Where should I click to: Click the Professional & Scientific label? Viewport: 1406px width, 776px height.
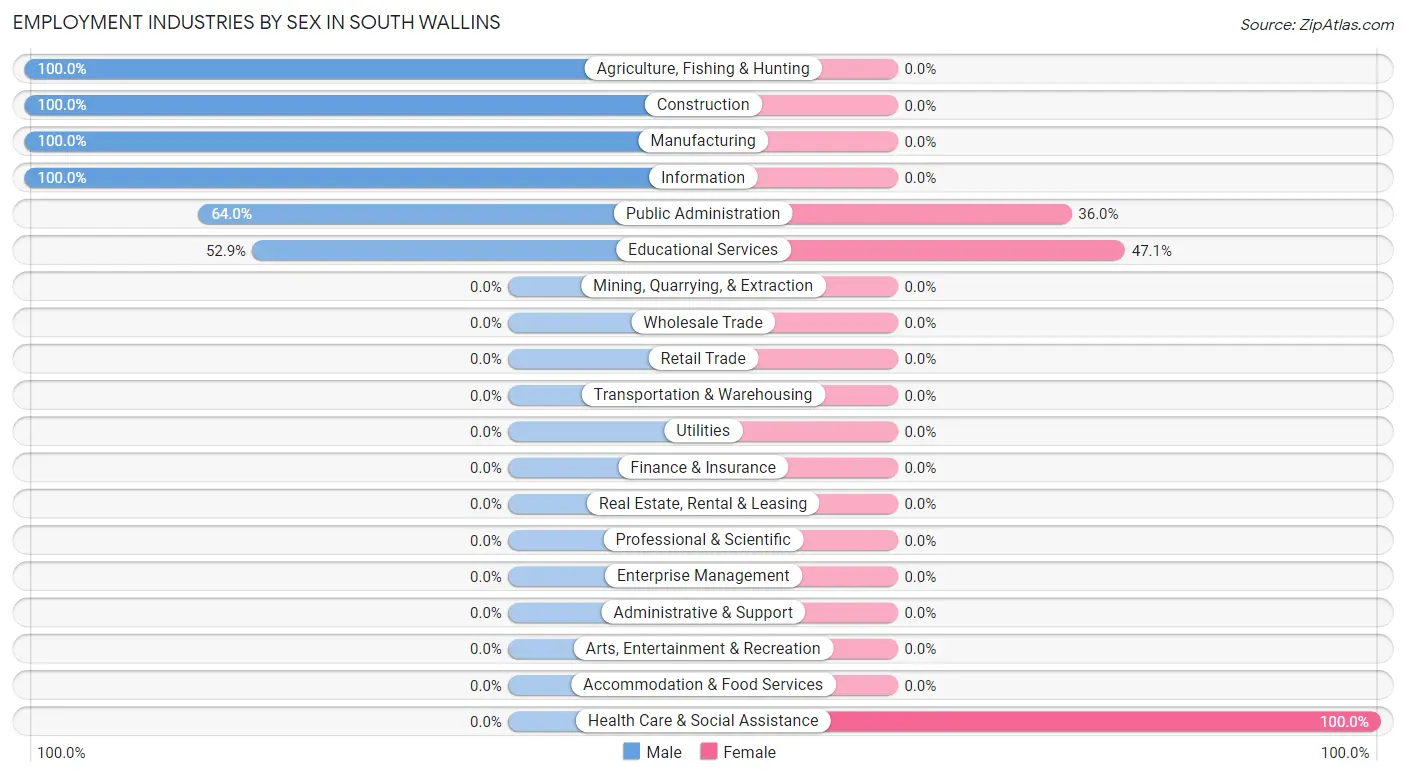coord(703,540)
